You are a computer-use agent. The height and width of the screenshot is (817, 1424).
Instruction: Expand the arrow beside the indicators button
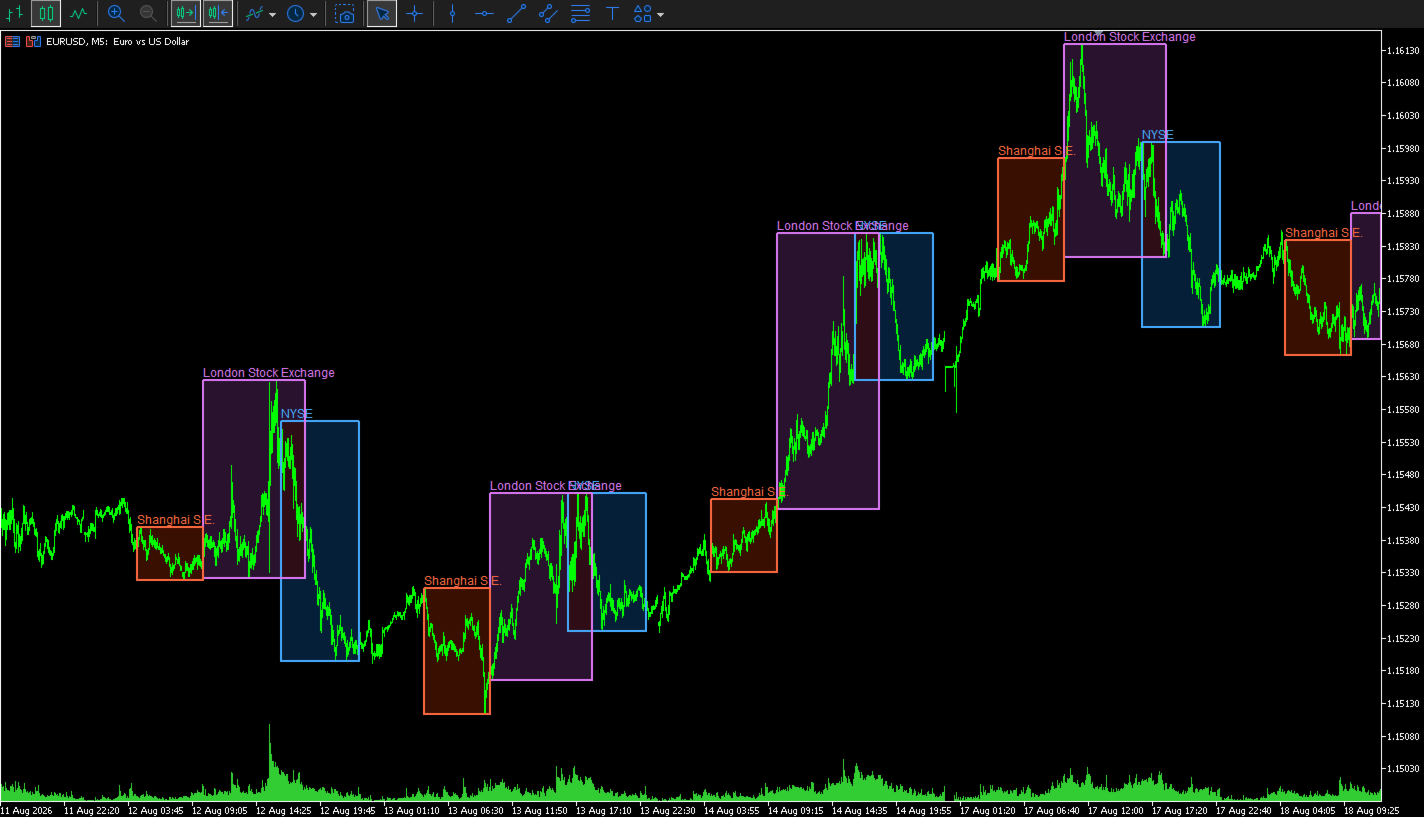(273, 15)
